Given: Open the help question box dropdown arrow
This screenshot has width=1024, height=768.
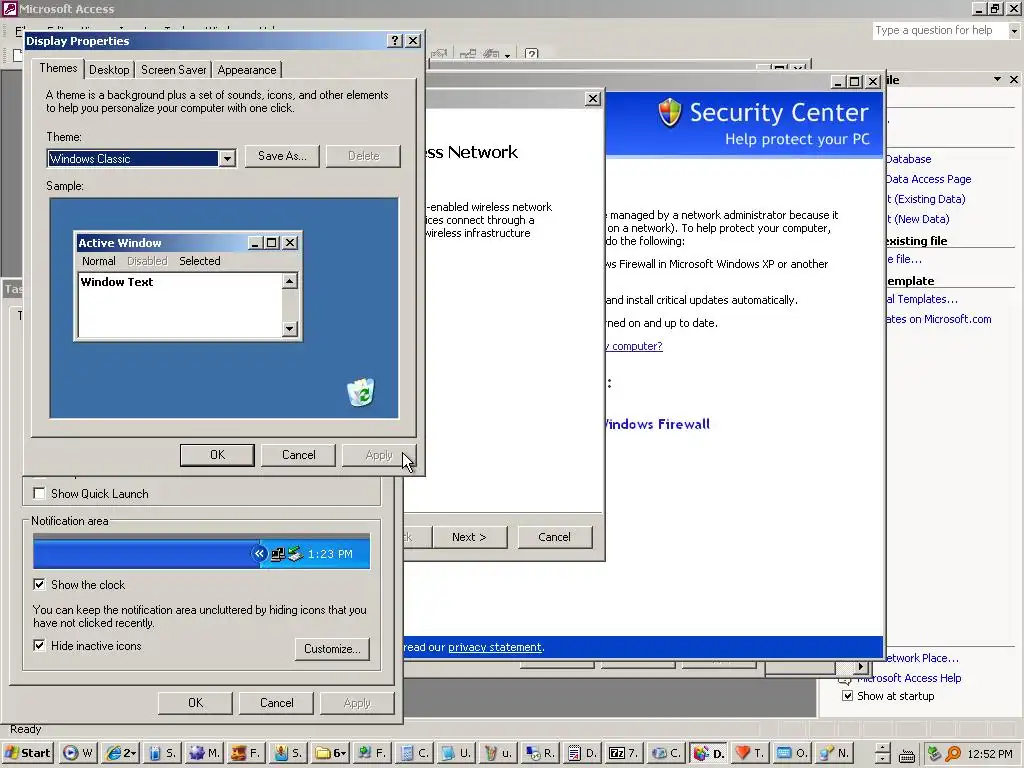Looking at the screenshot, I should (1014, 31).
